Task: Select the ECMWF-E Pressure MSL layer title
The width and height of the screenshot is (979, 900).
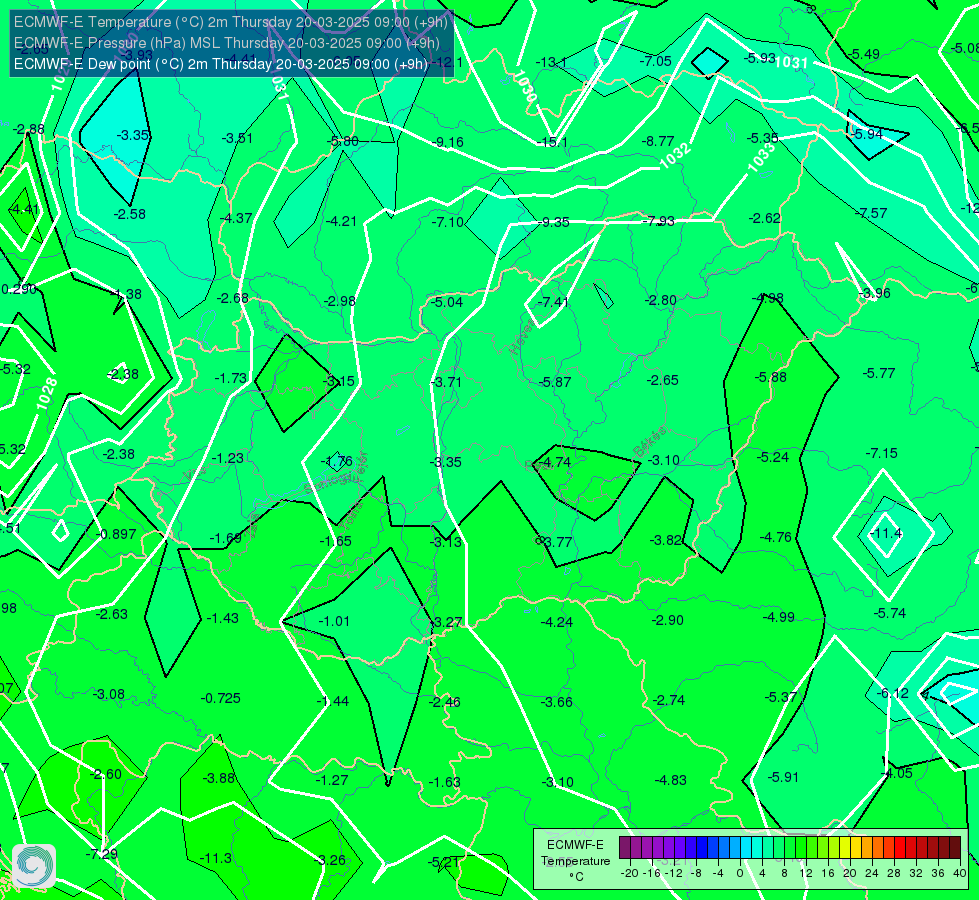Action: (x=227, y=43)
